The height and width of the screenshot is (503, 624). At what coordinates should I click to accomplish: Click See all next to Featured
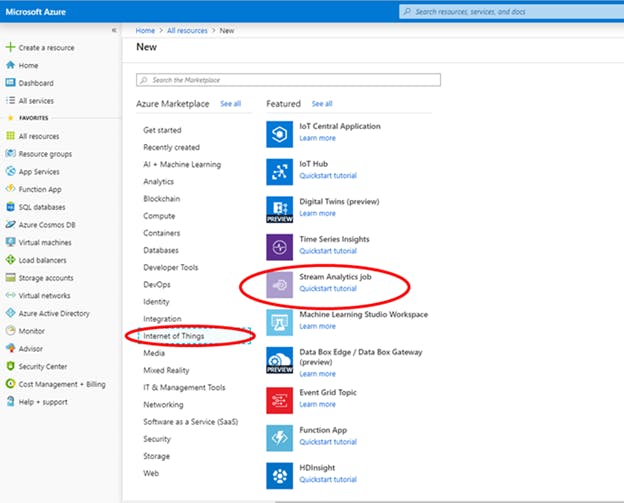[x=322, y=104]
